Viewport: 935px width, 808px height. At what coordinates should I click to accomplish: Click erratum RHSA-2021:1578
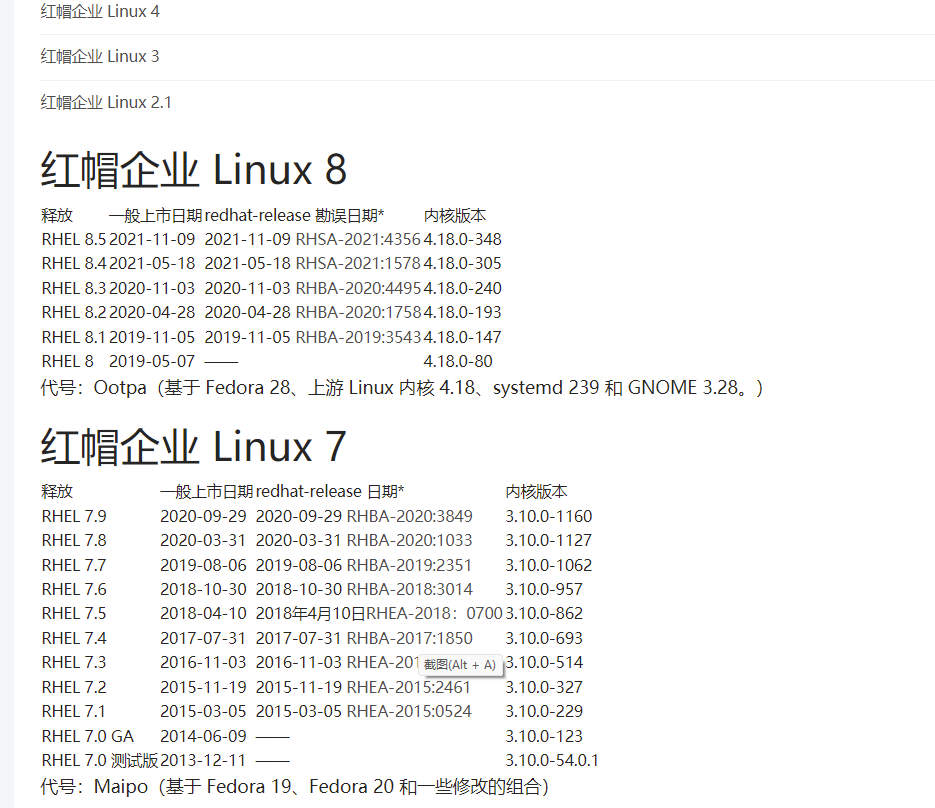(358, 264)
